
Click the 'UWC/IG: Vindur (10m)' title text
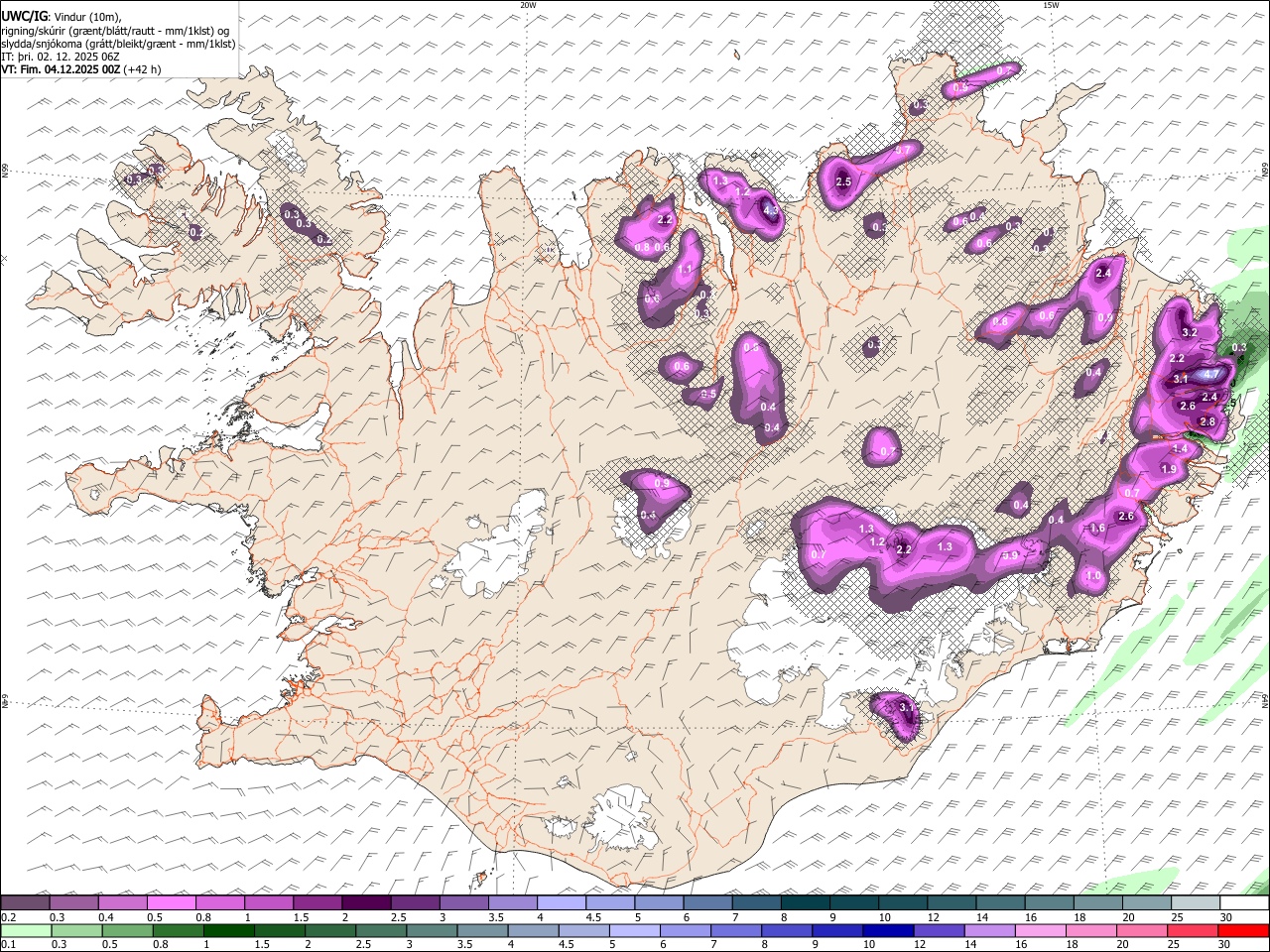pos(61,16)
